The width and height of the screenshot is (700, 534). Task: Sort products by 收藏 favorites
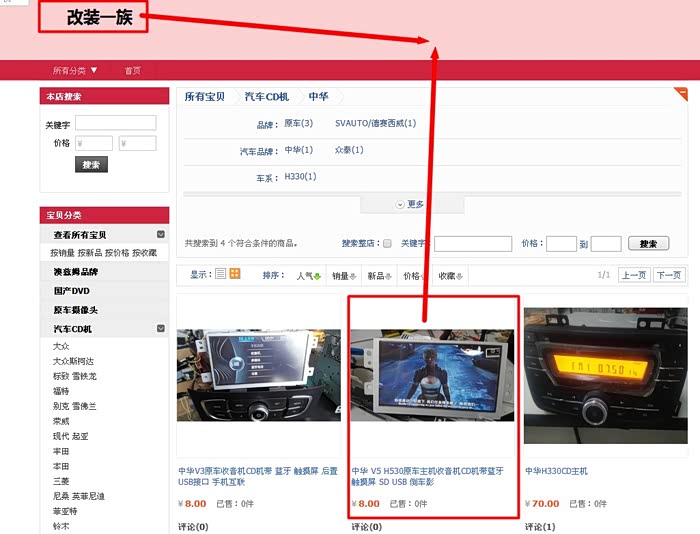[x=451, y=275]
